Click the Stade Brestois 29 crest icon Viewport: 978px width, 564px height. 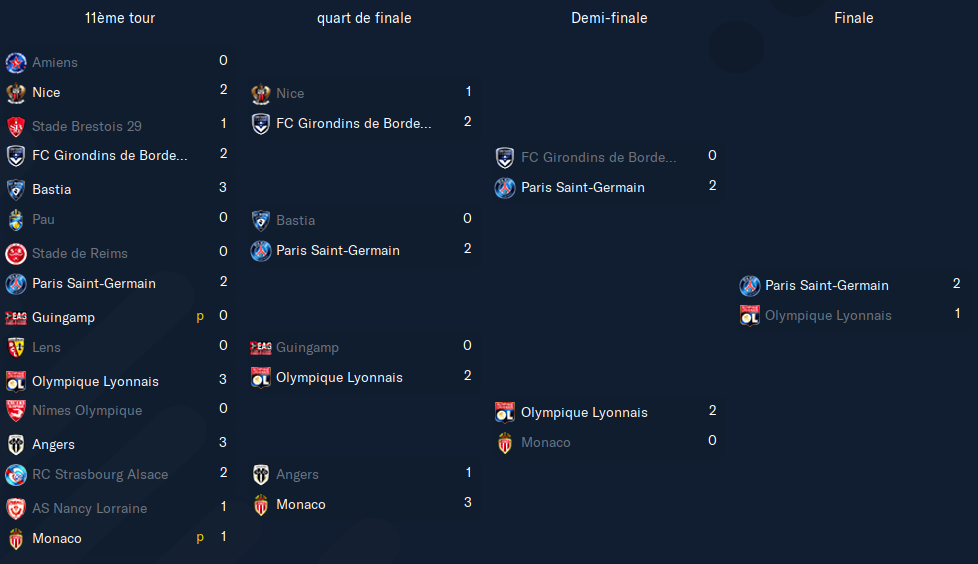coord(16,126)
